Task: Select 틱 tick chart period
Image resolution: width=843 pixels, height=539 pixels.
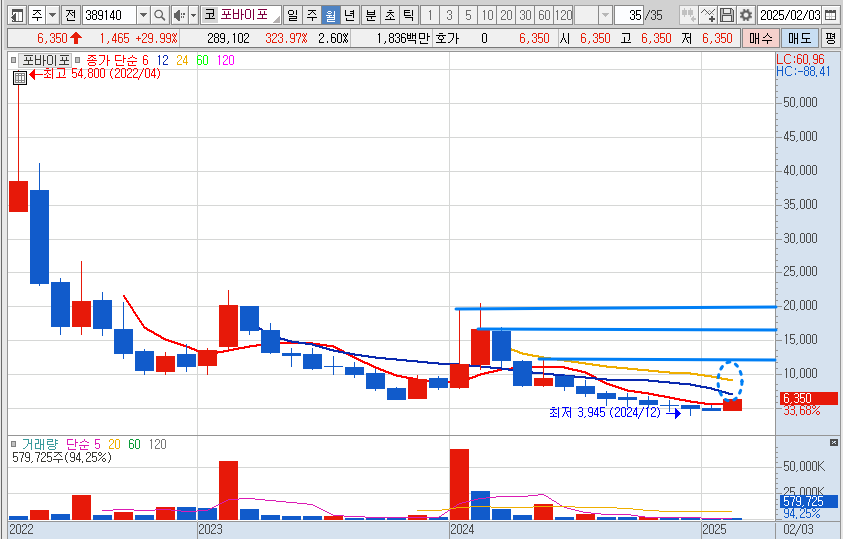Action: click(409, 15)
